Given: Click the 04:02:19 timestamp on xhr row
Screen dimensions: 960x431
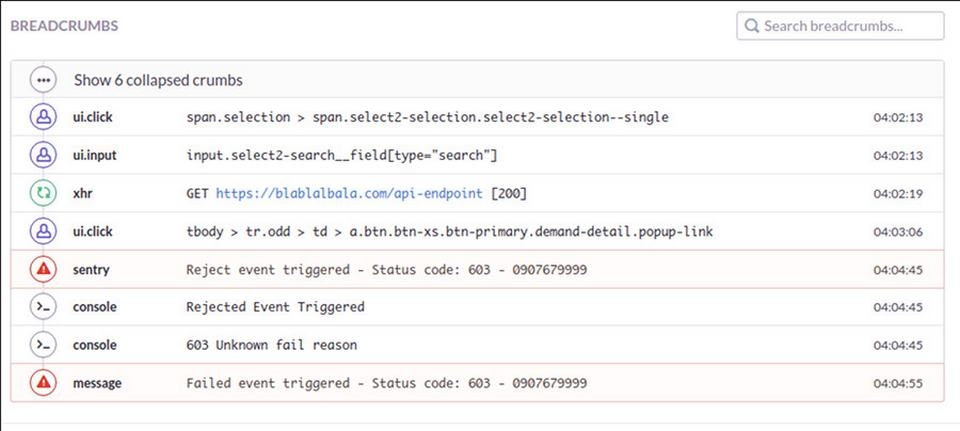Looking at the screenshot, I should 898,194.
